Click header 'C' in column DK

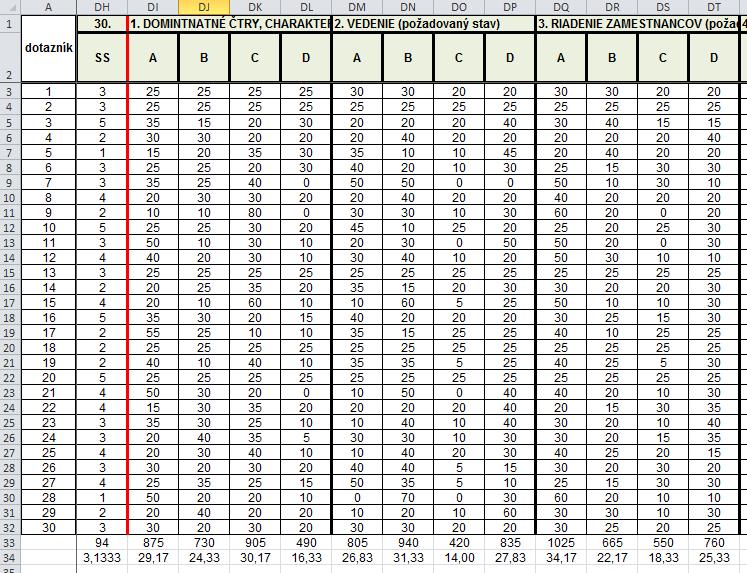[x=255, y=58]
